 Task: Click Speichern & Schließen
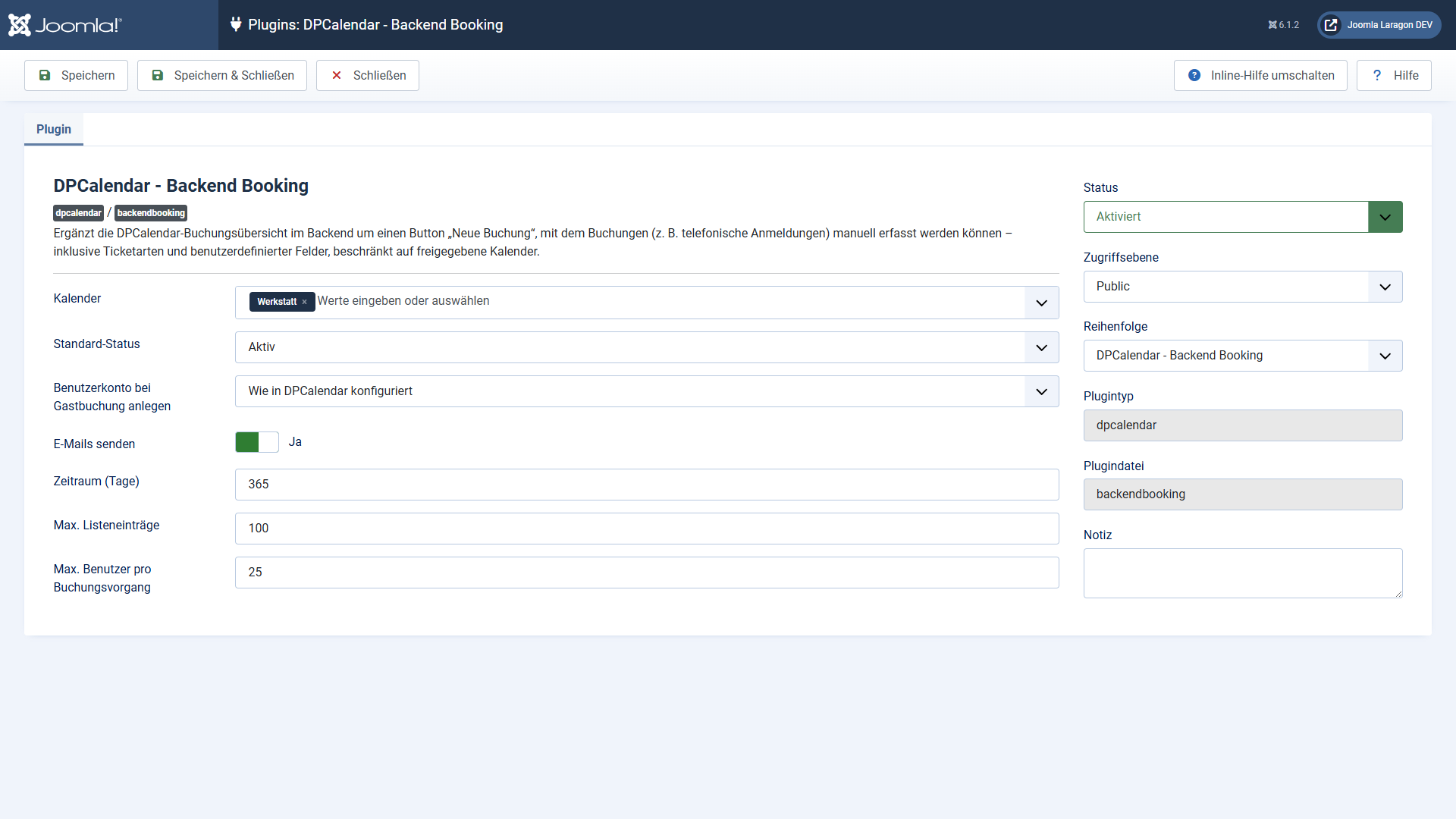coord(222,75)
